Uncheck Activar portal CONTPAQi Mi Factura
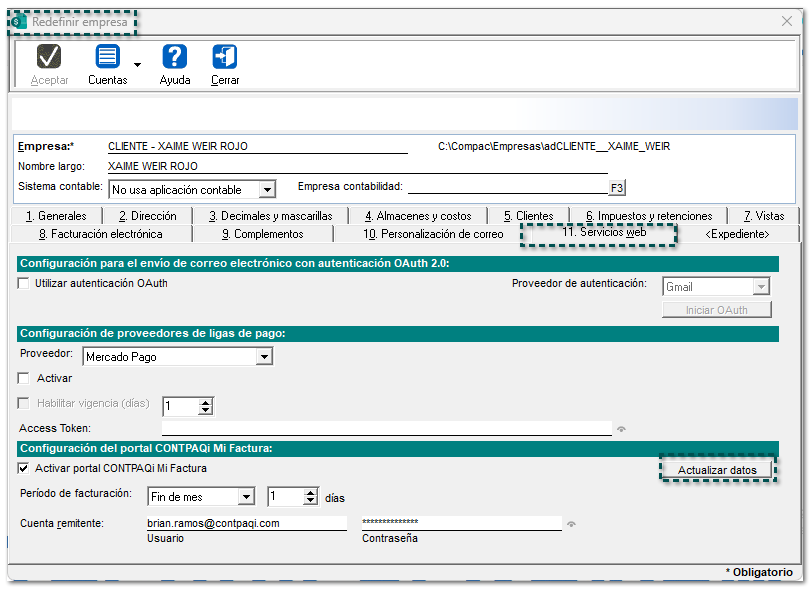The image size is (812, 590). coord(24,468)
